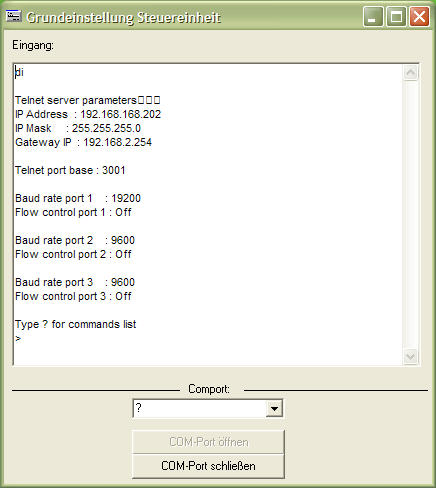436x488 pixels.
Task: Click inside the Comport field showing '?'
Action: (x=200, y=408)
